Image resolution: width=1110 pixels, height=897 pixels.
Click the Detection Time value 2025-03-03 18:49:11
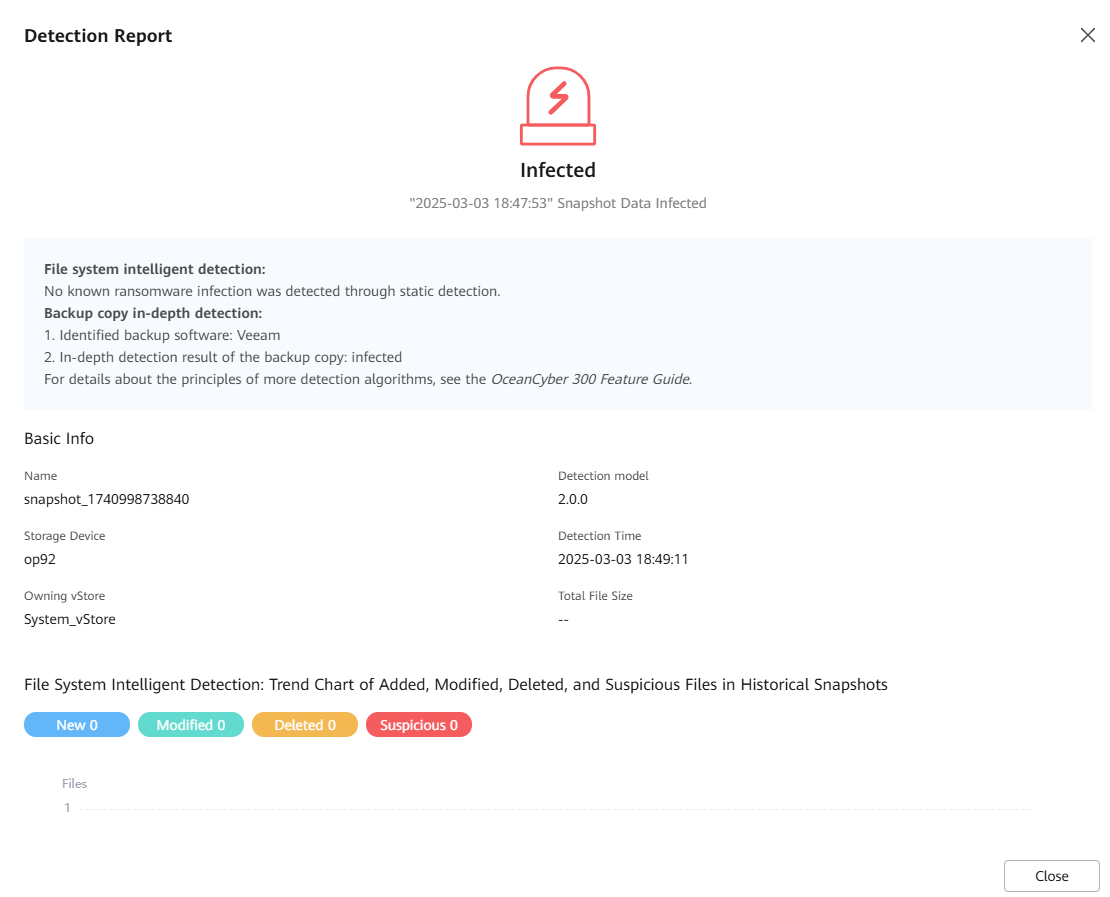tap(623, 559)
